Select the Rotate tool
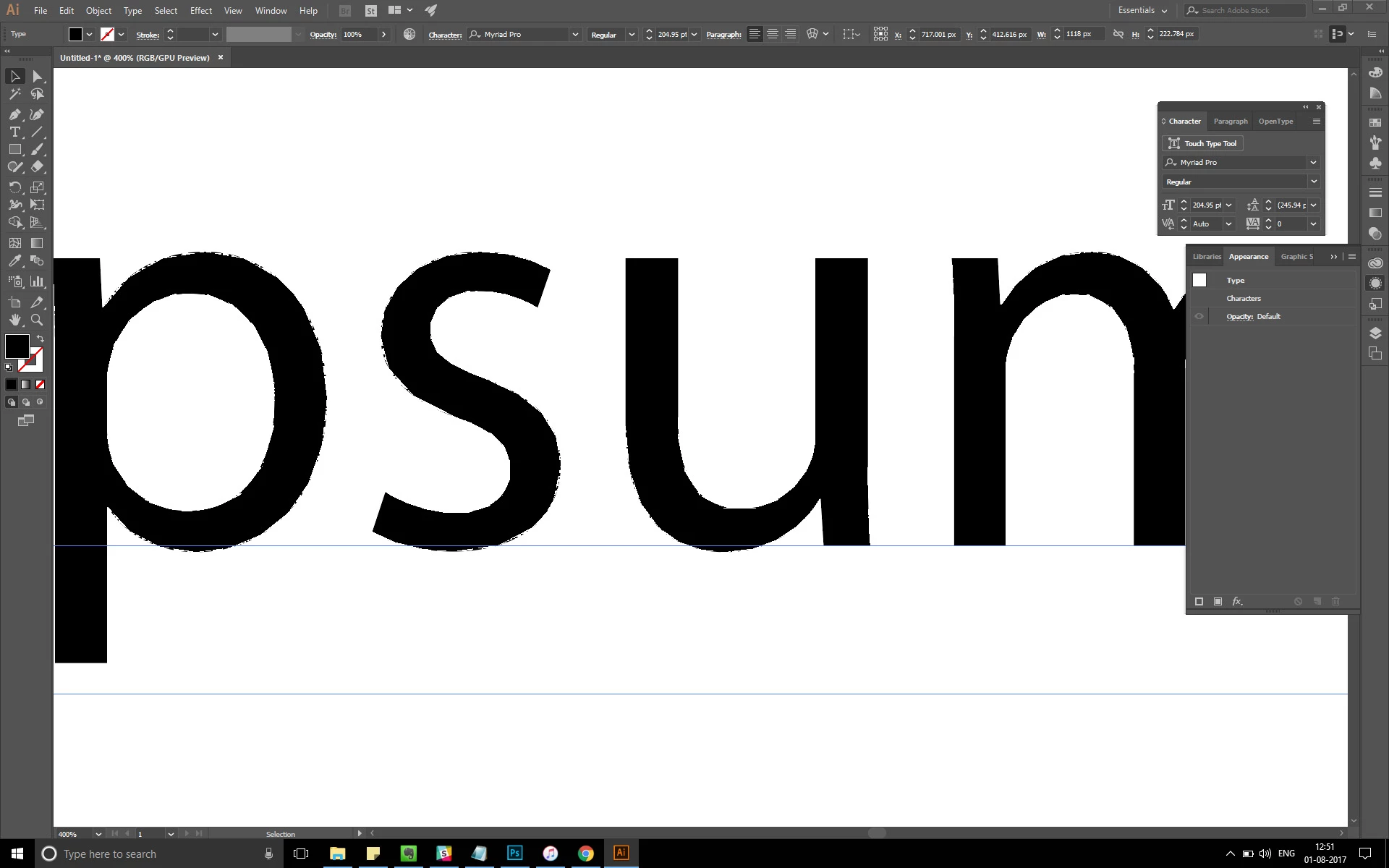This screenshot has width=1389, height=868. click(14, 187)
